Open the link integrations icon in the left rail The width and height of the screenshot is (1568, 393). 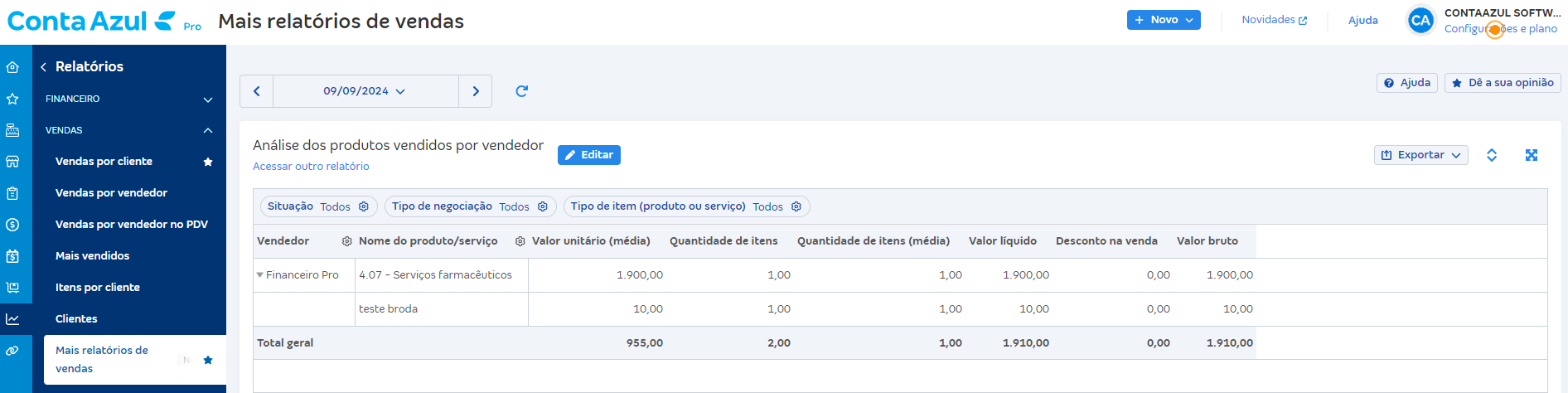click(x=12, y=351)
